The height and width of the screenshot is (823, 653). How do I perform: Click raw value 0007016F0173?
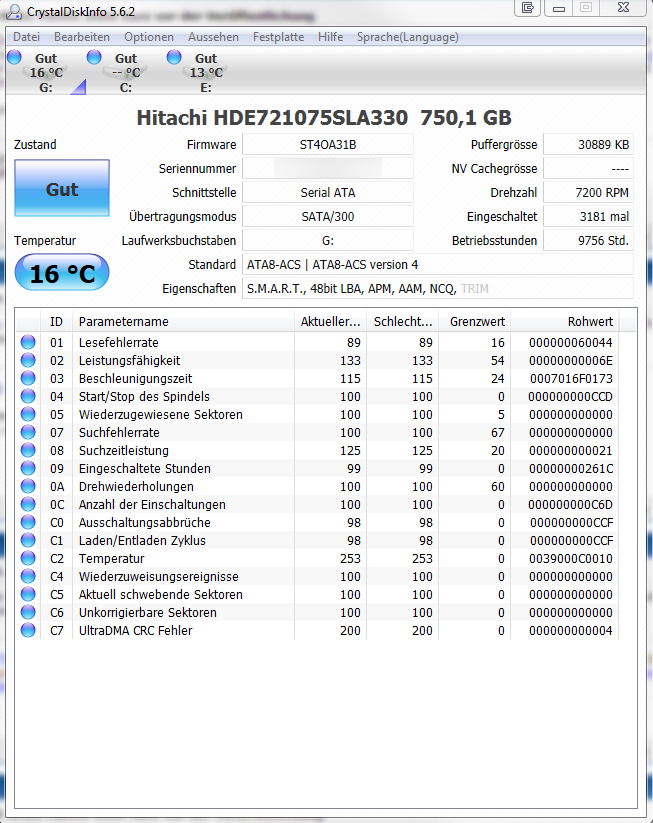tap(571, 378)
